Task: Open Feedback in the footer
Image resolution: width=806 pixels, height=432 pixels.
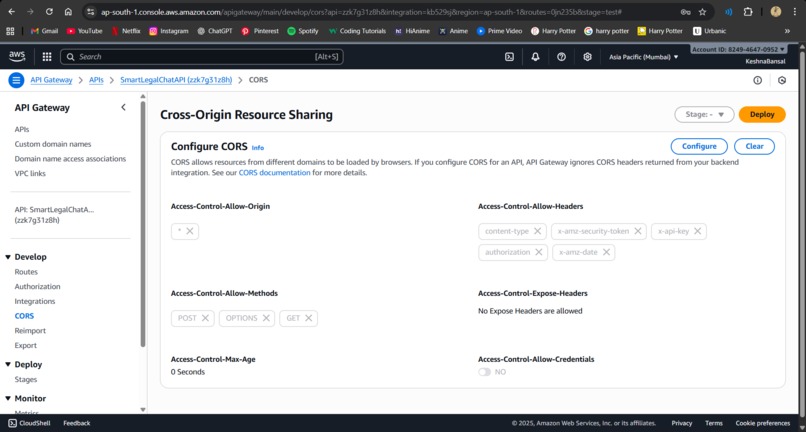Action: pyautogui.click(x=77, y=423)
